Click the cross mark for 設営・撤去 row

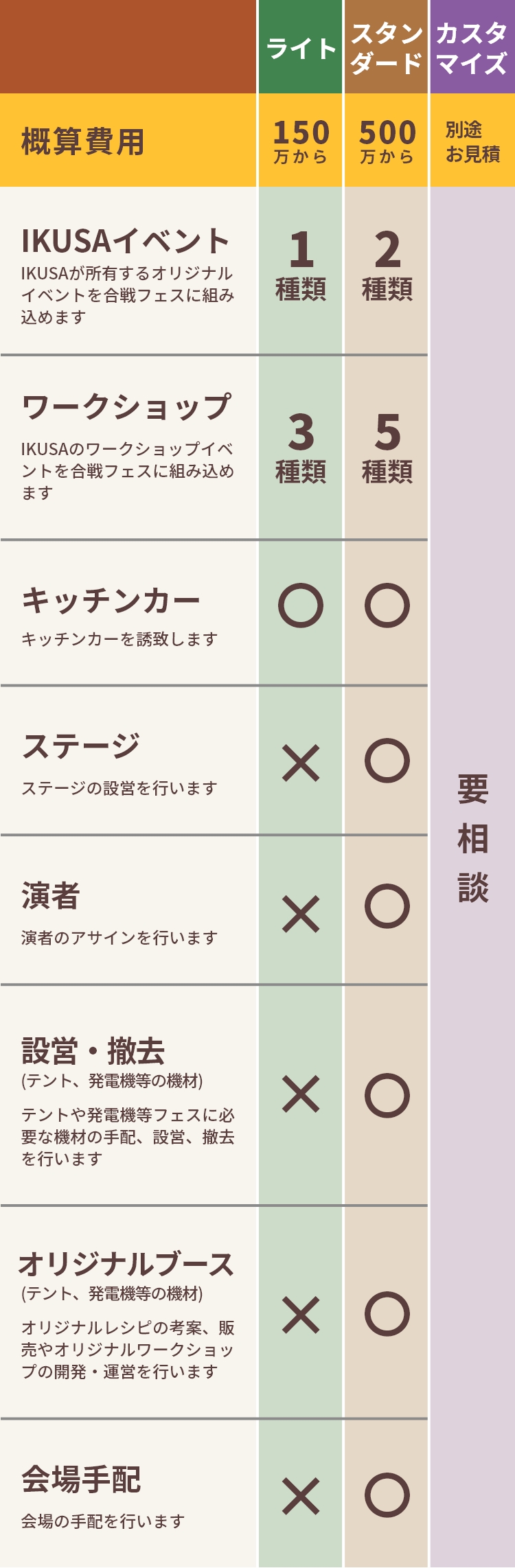click(301, 1094)
